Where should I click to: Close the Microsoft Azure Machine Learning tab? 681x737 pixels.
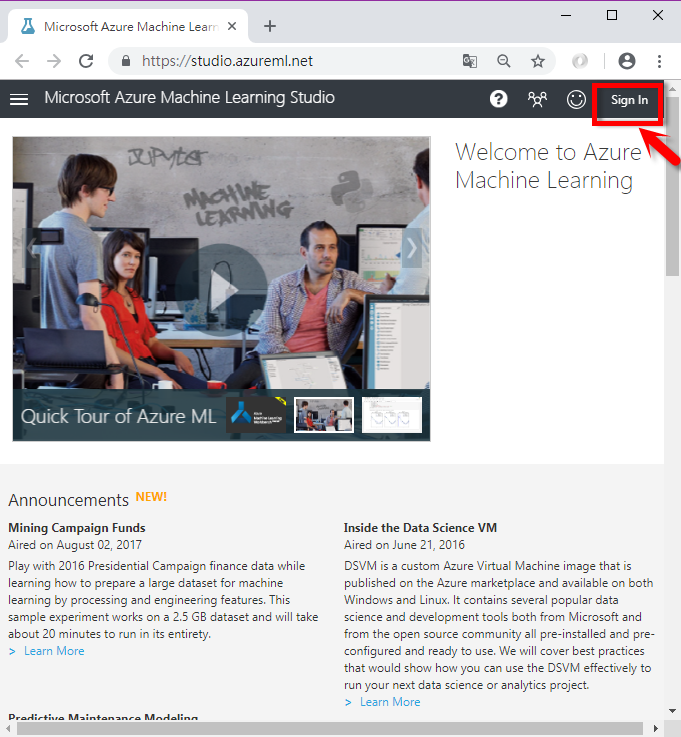(232, 26)
